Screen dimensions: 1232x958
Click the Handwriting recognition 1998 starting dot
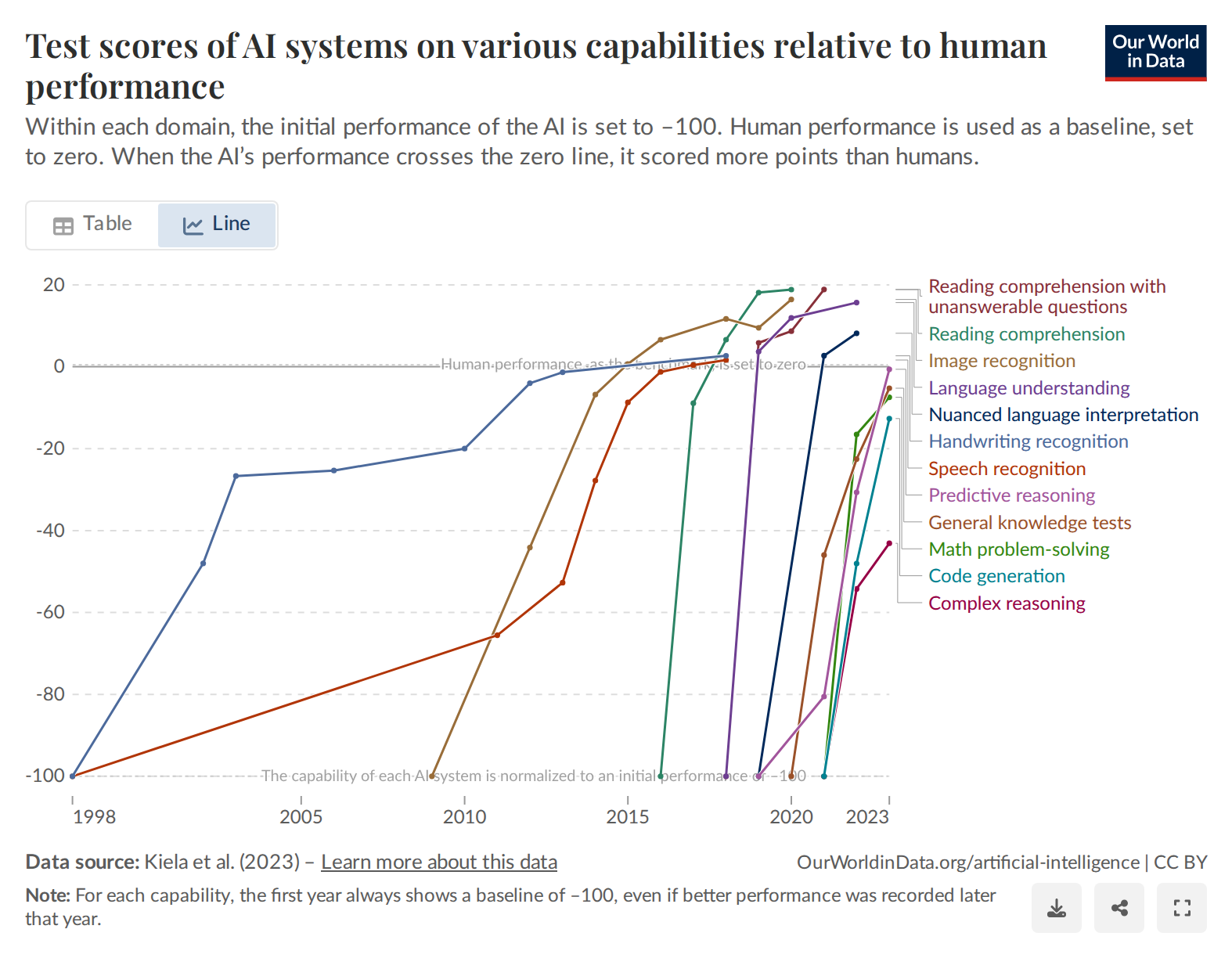click(73, 776)
